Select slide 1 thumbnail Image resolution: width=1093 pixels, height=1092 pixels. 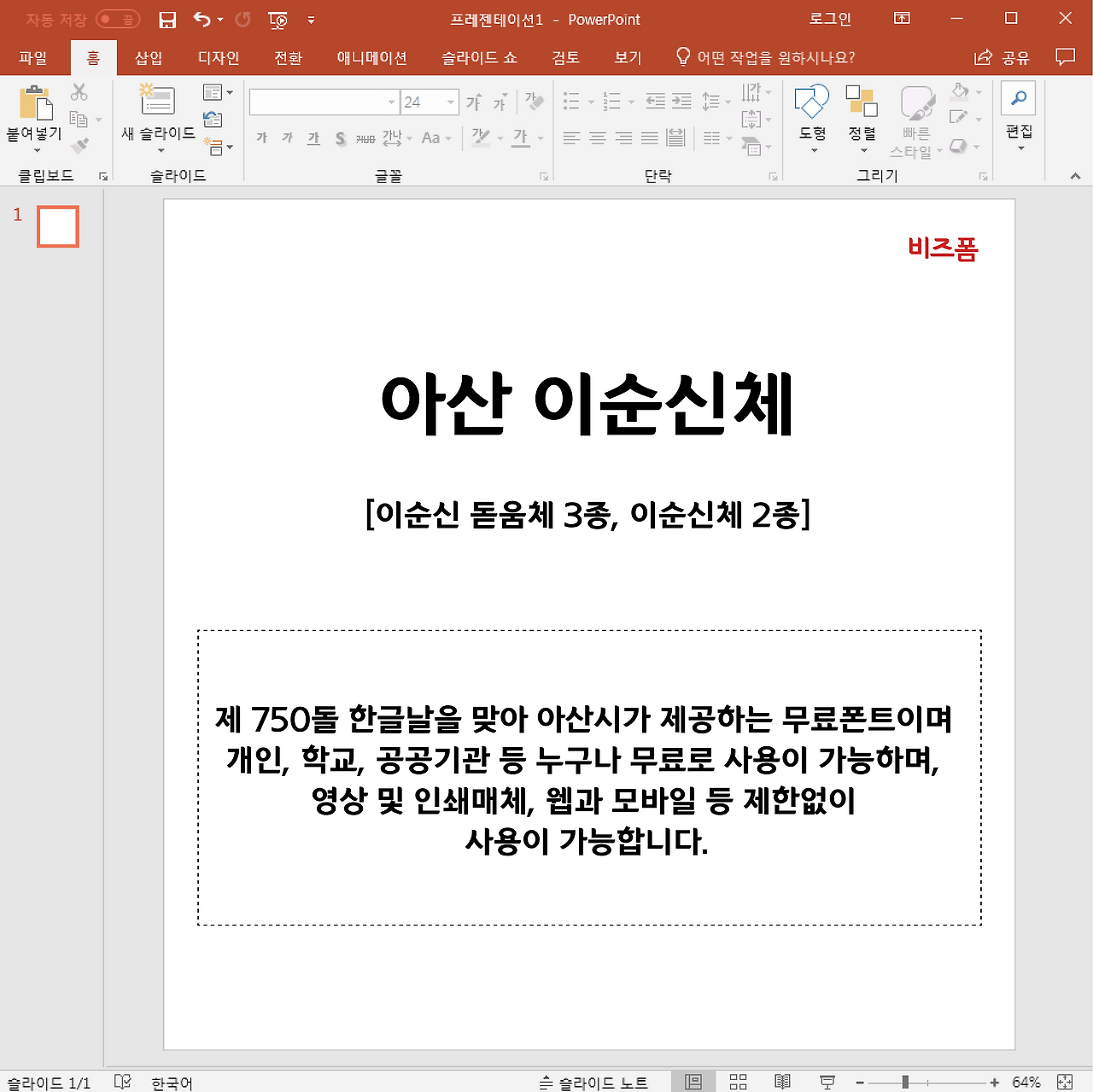pyautogui.click(x=56, y=226)
